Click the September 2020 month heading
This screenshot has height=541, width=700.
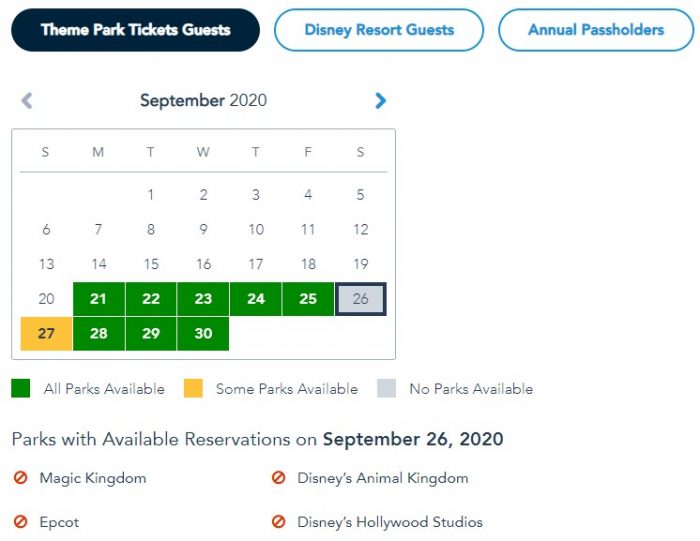pos(203,100)
